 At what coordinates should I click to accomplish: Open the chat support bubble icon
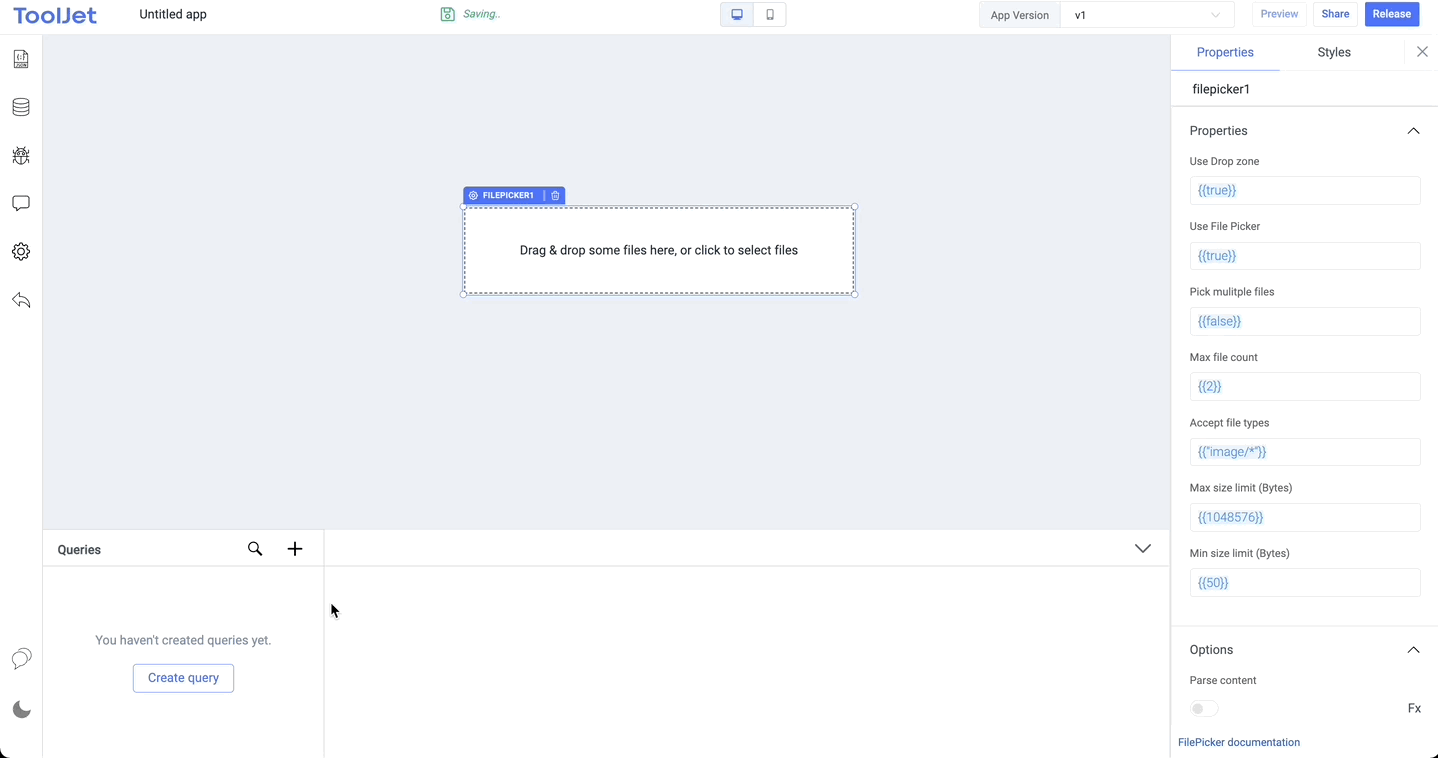21,659
